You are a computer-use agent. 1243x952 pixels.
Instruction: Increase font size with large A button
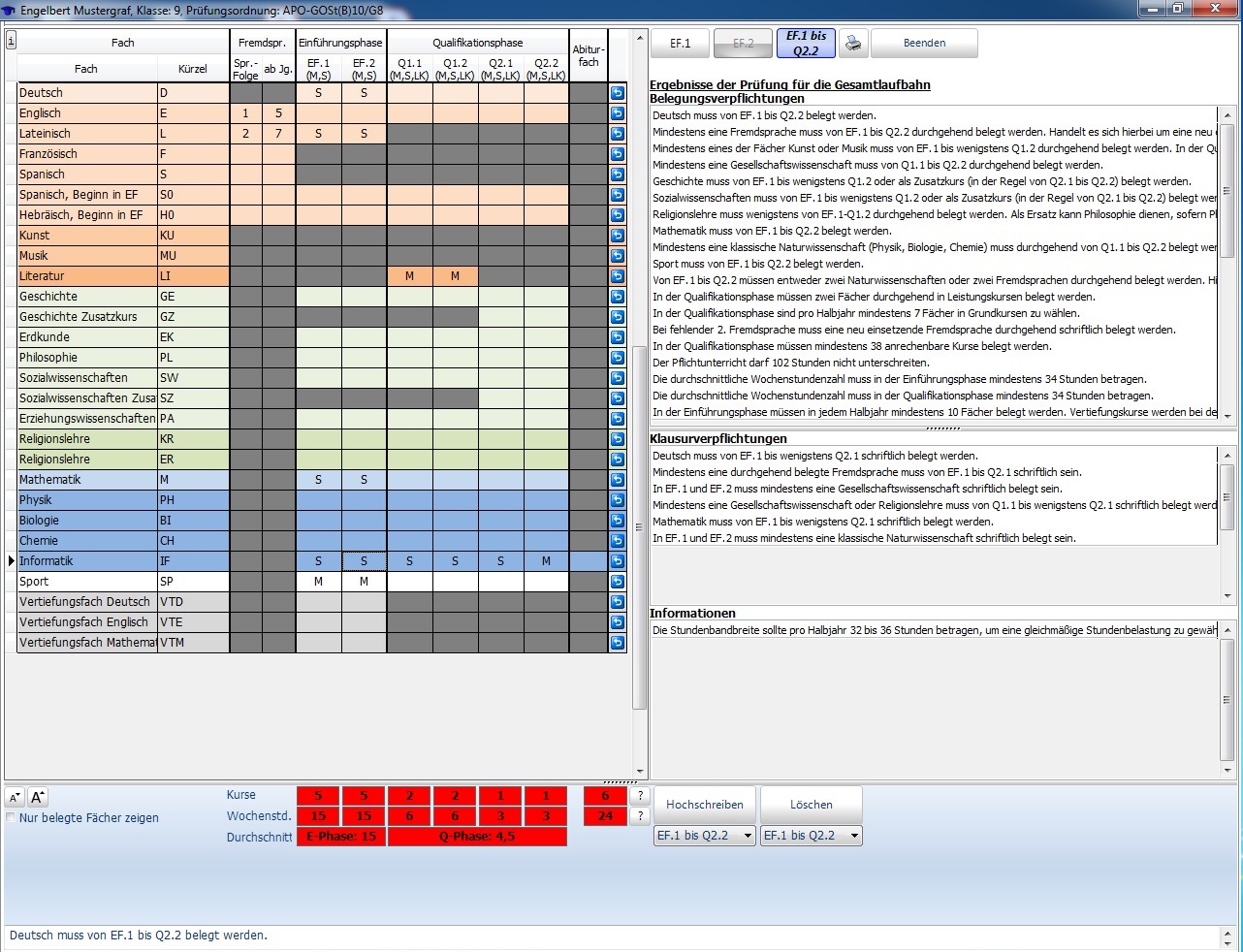click(x=38, y=797)
